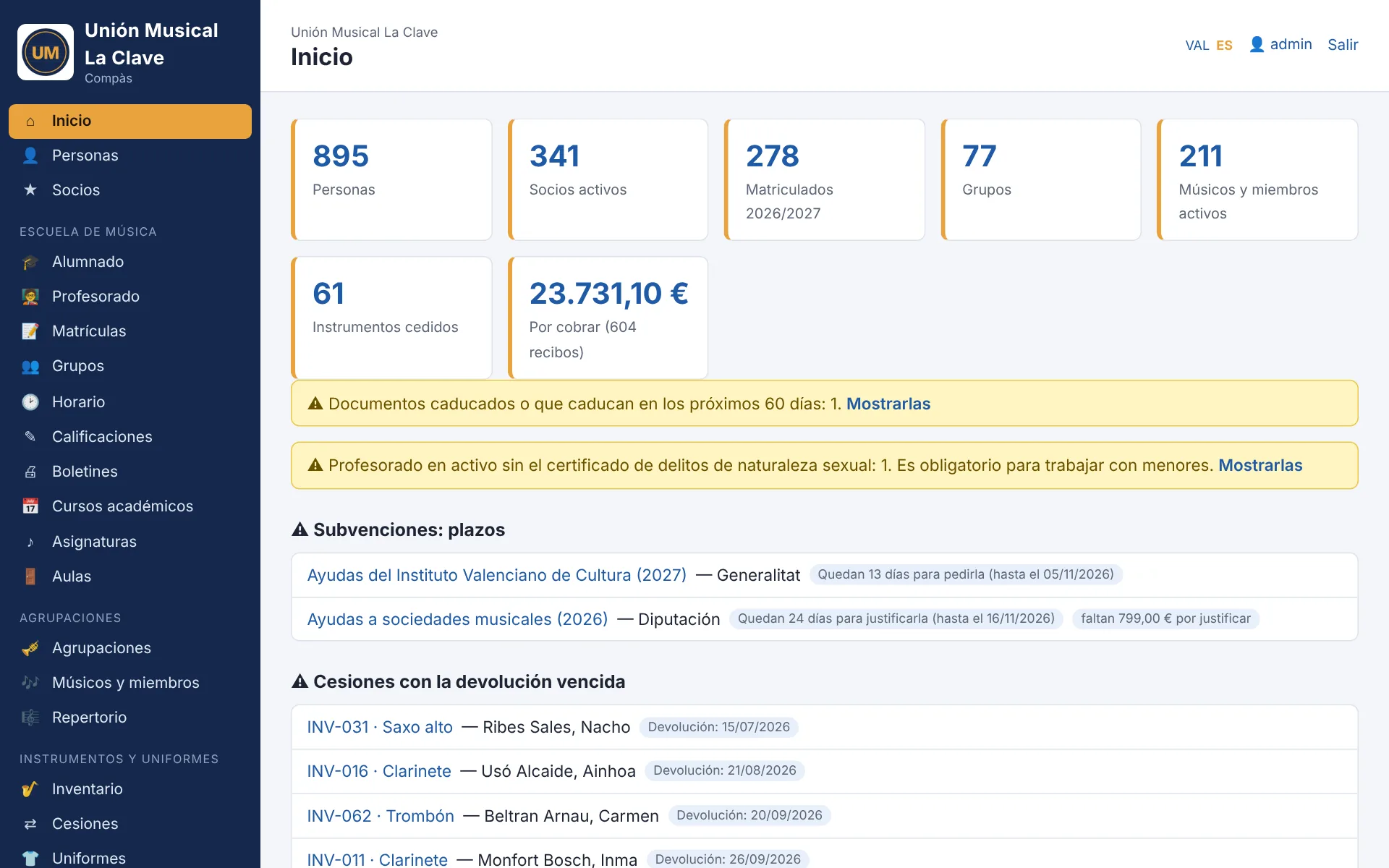The height and width of the screenshot is (868, 1389).
Task: Click the 278 Matriculados 2026/2027 card
Action: [x=825, y=179]
